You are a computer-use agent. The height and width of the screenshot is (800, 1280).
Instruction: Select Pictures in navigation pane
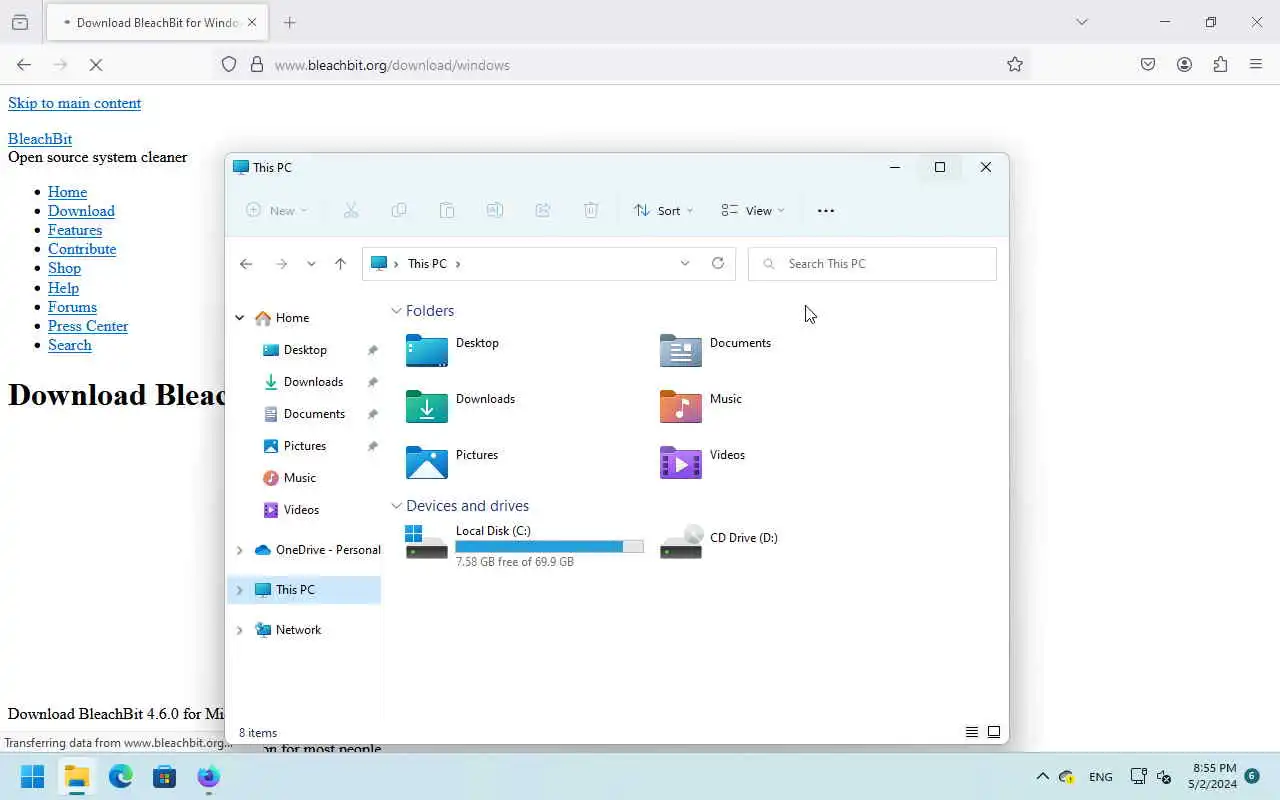coord(305,446)
